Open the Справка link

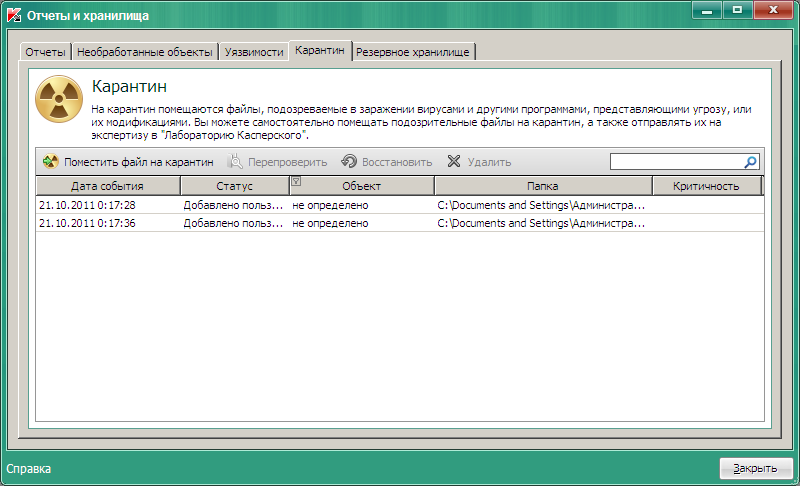29,469
